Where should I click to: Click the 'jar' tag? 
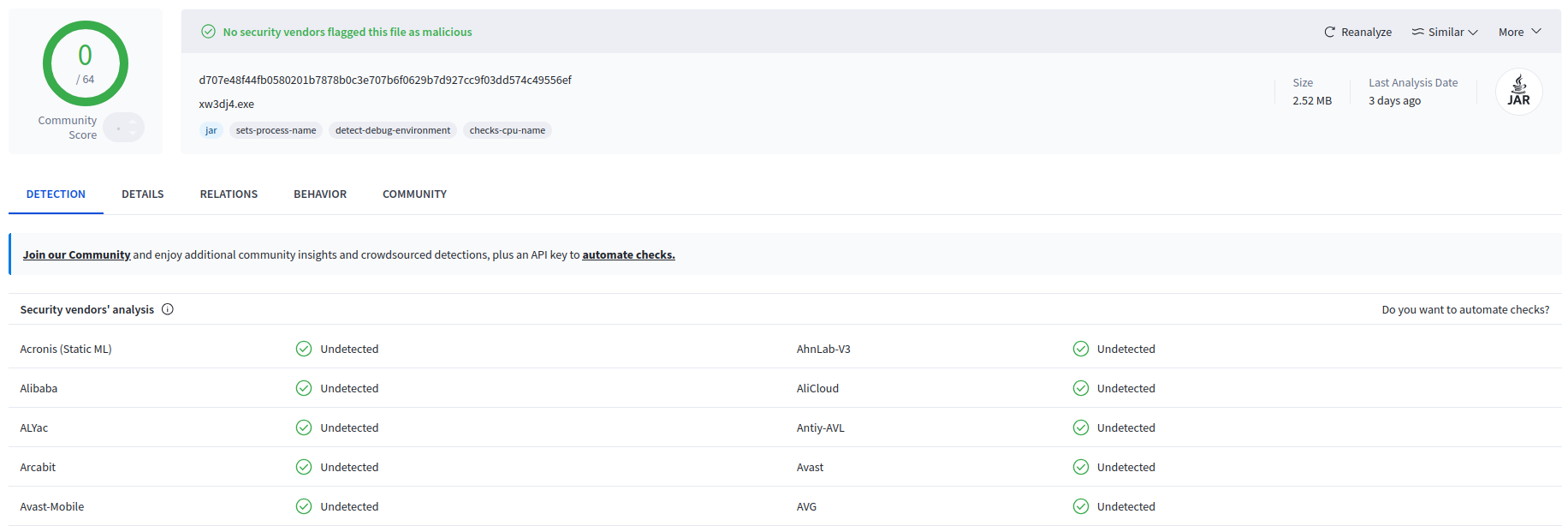pyautogui.click(x=211, y=130)
